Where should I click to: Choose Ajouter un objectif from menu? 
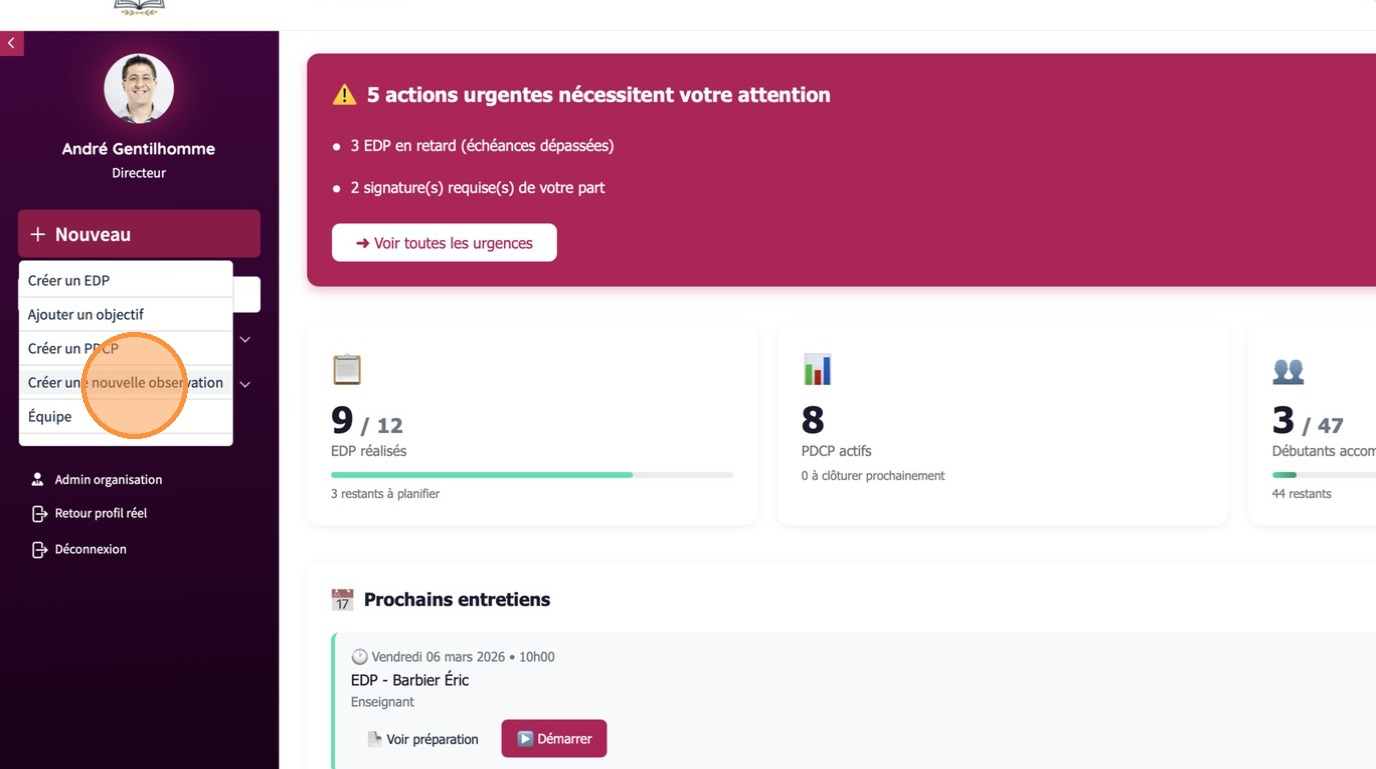pos(86,314)
